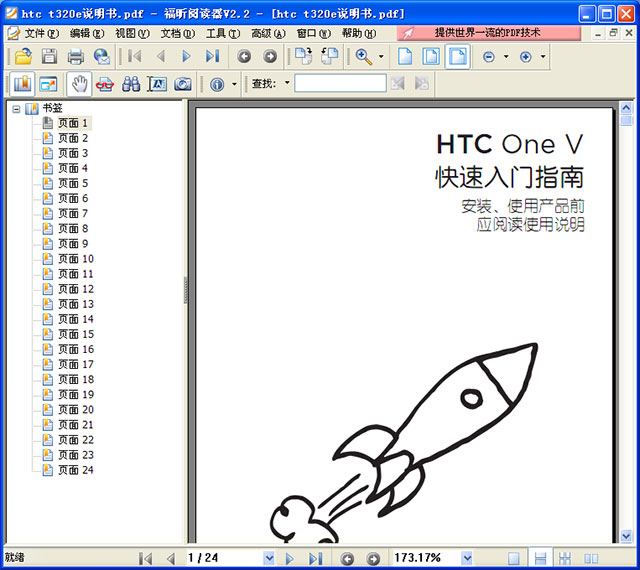
Task: Toggle the bookmarks navigation panel
Action: (22, 85)
